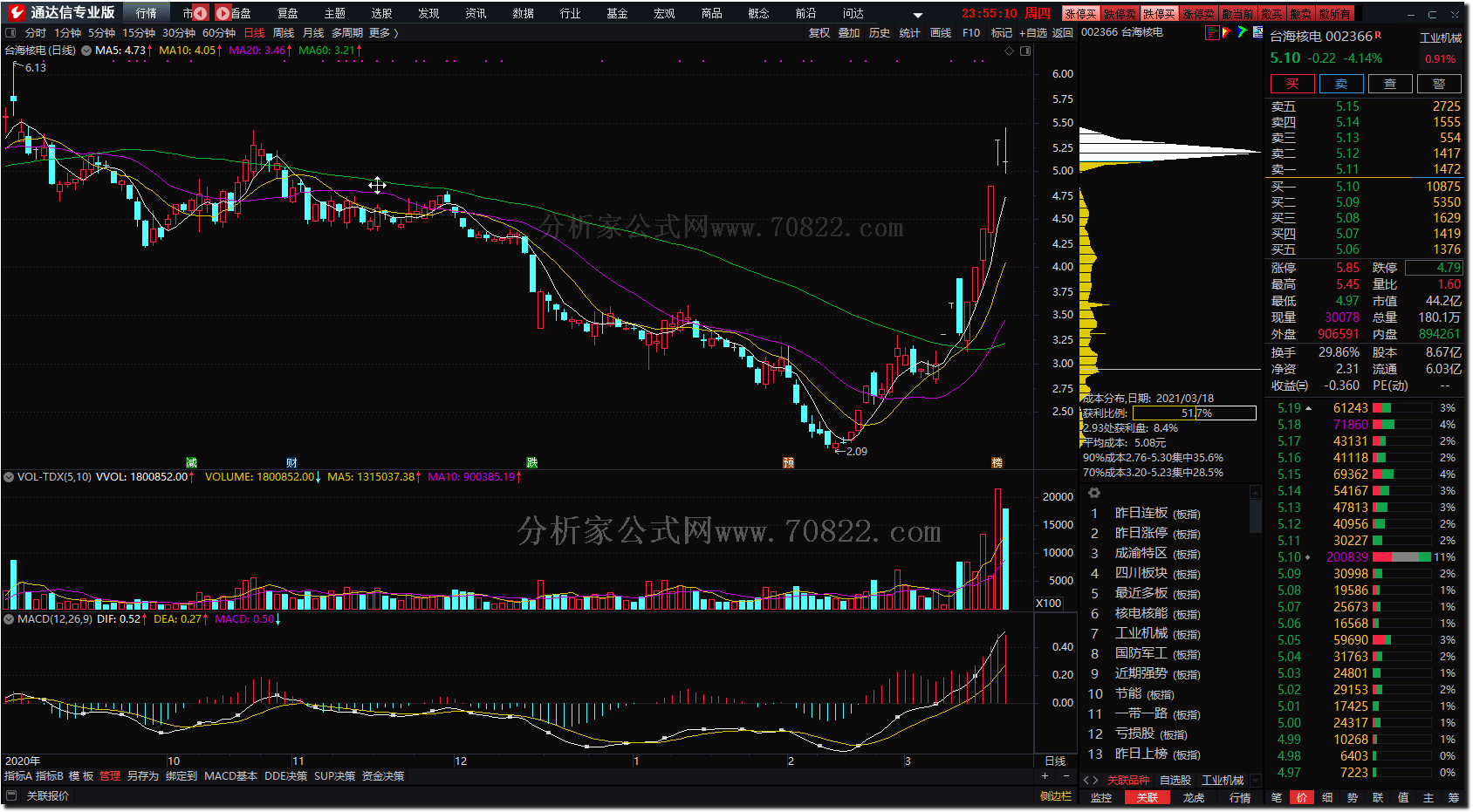Click the R margin-trading mark after 002366
The height and width of the screenshot is (812, 1473).
pyautogui.click(x=1379, y=35)
